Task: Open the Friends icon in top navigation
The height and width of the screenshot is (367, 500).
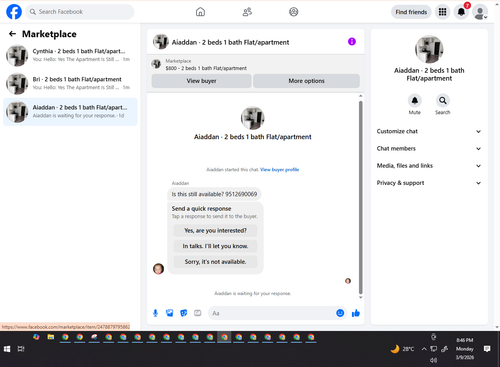Action: 247,12
